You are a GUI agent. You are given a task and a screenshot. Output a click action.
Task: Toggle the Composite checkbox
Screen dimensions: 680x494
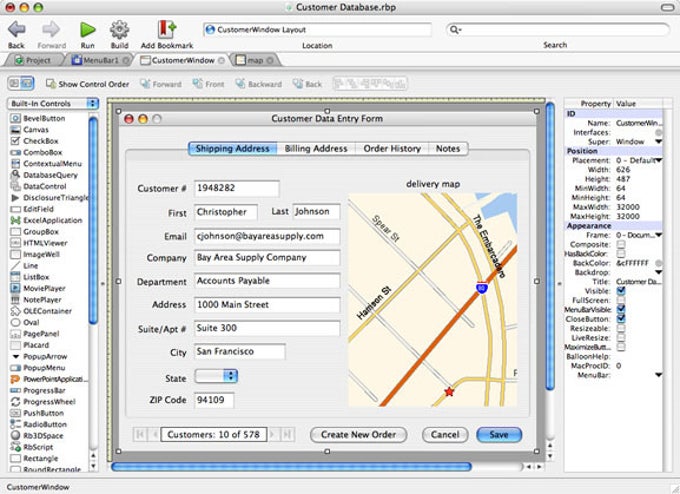click(621, 244)
